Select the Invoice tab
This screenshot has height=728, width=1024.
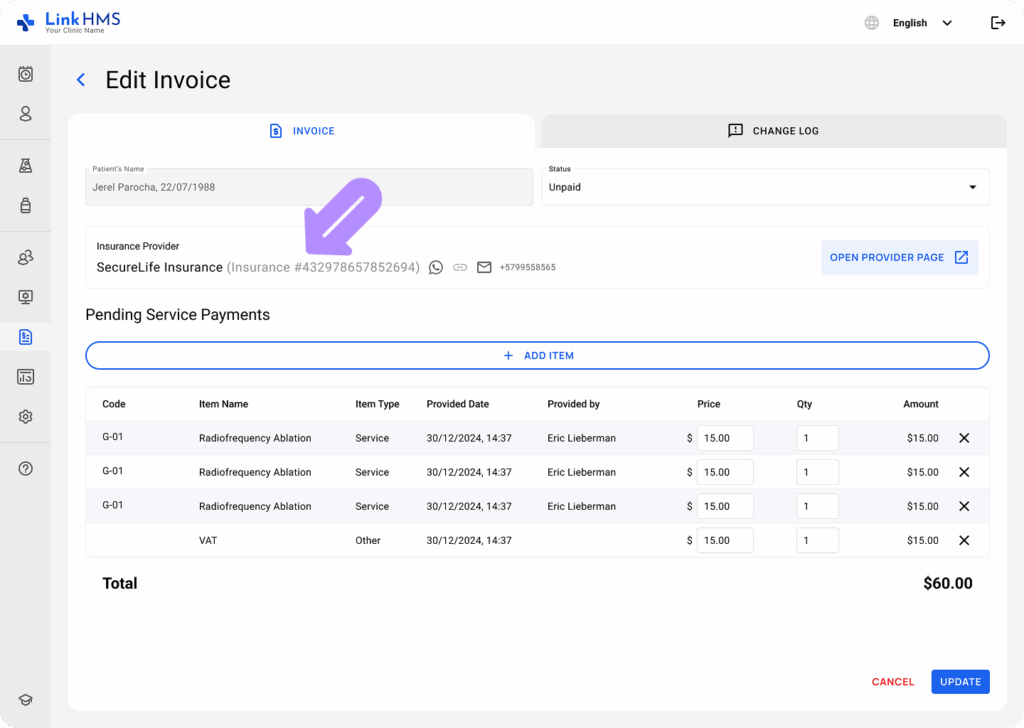(x=301, y=130)
